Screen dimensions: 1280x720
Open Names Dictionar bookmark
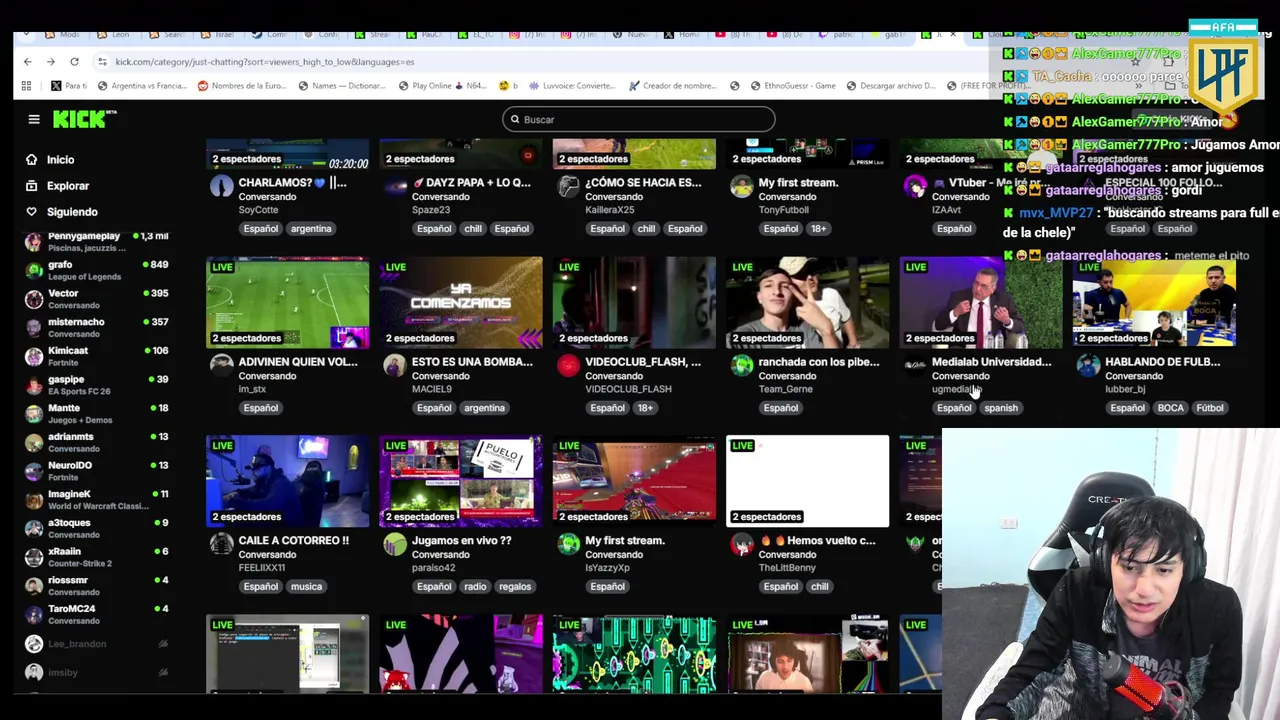coord(342,86)
